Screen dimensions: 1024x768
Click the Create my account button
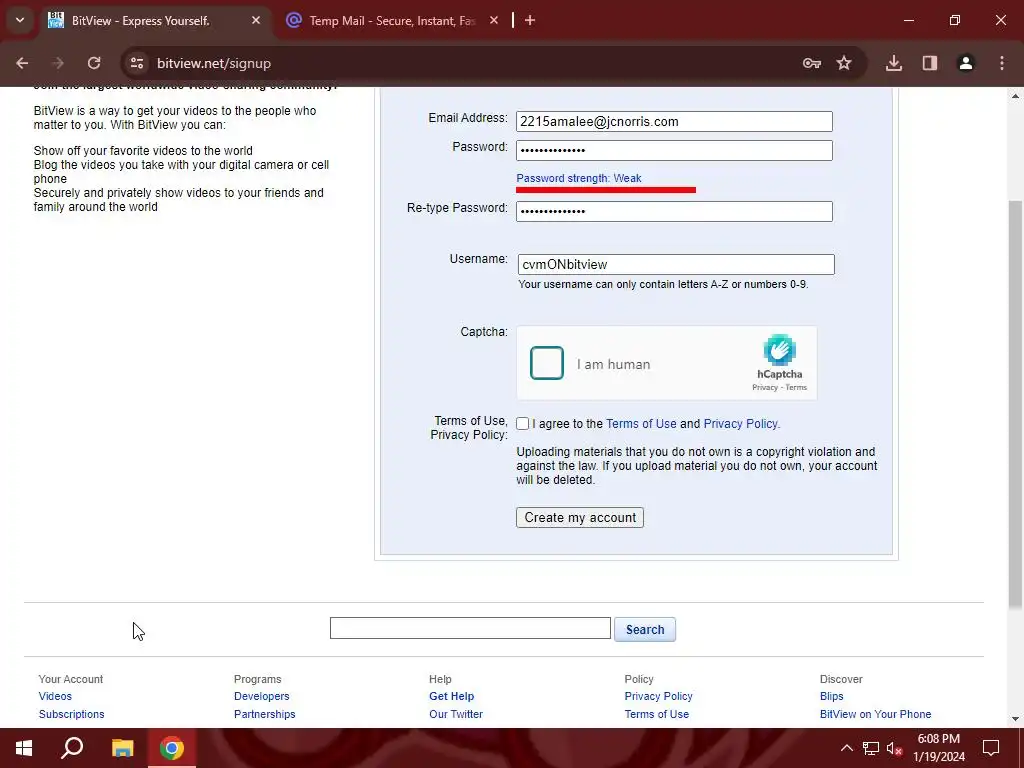580,517
